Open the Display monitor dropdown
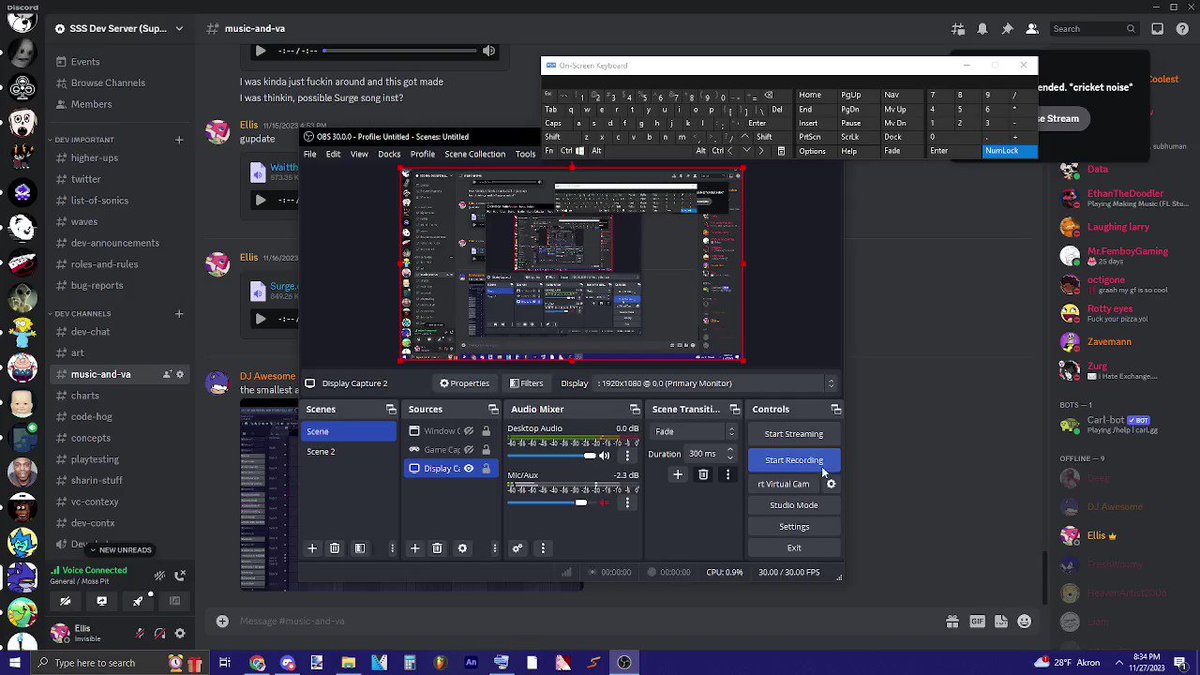 click(x=716, y=383)
